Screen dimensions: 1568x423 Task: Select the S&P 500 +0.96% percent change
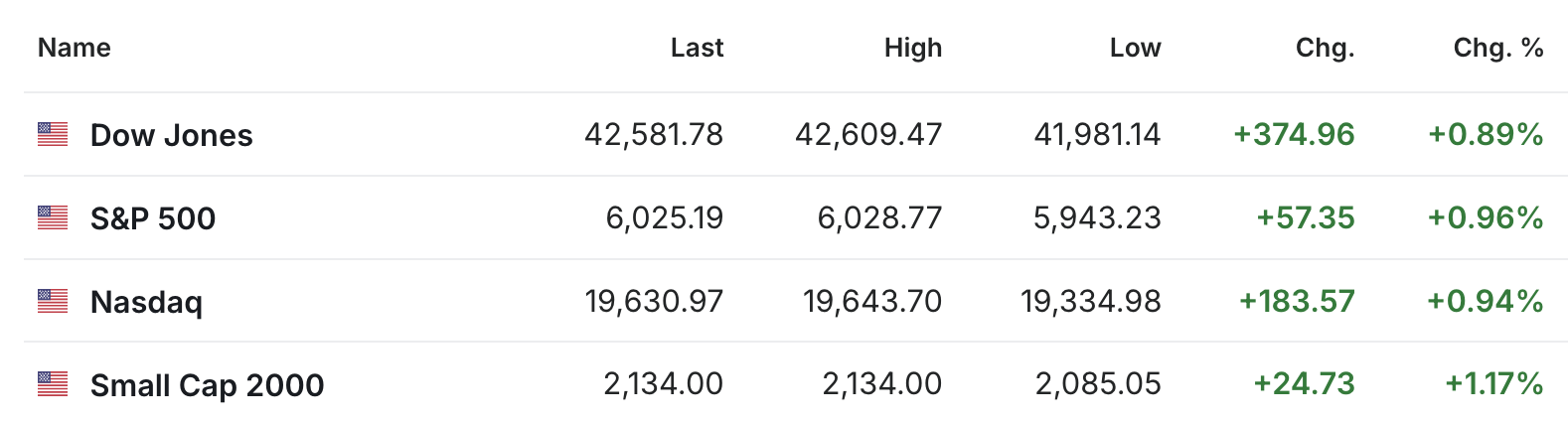(1486, 217)
